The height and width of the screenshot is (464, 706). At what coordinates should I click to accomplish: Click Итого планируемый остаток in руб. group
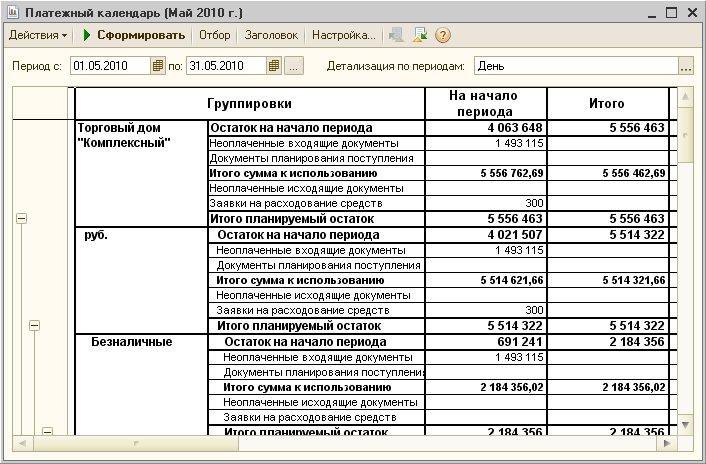point(299,326)
